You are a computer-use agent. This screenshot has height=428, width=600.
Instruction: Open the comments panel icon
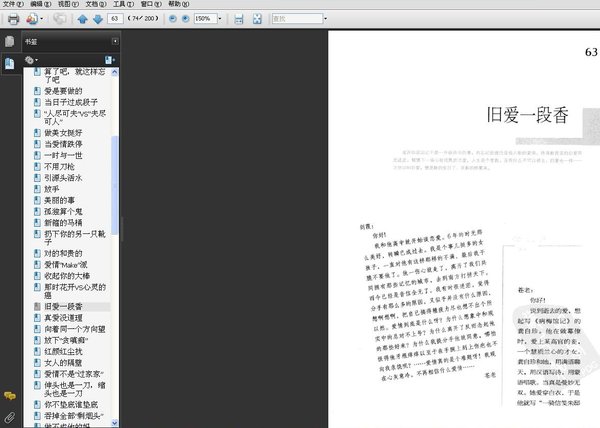10,396
